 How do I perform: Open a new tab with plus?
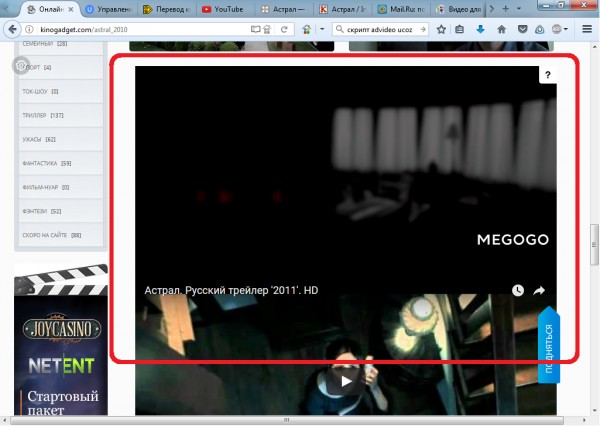coord(505,8)
